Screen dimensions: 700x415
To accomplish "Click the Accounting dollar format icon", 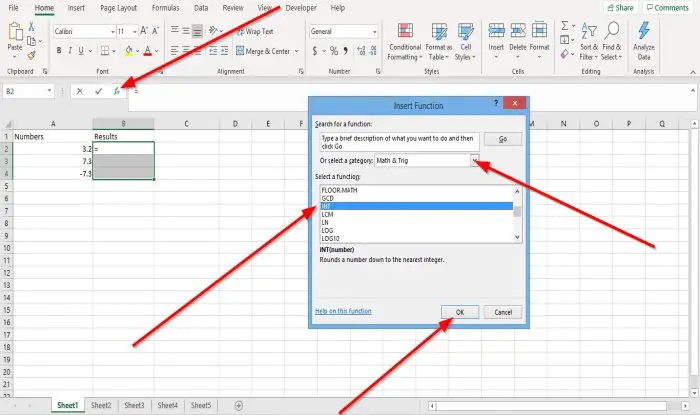I will point(315,51).
